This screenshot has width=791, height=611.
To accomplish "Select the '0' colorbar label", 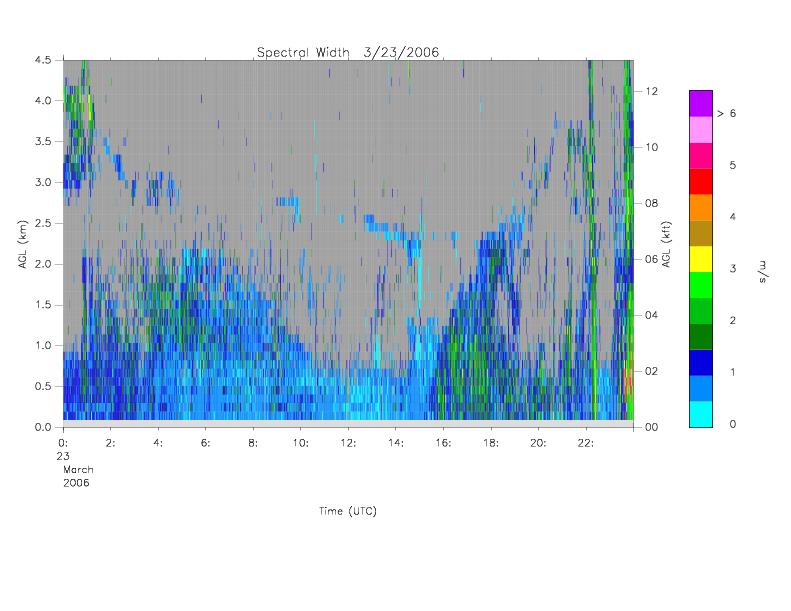I will 732,424.
